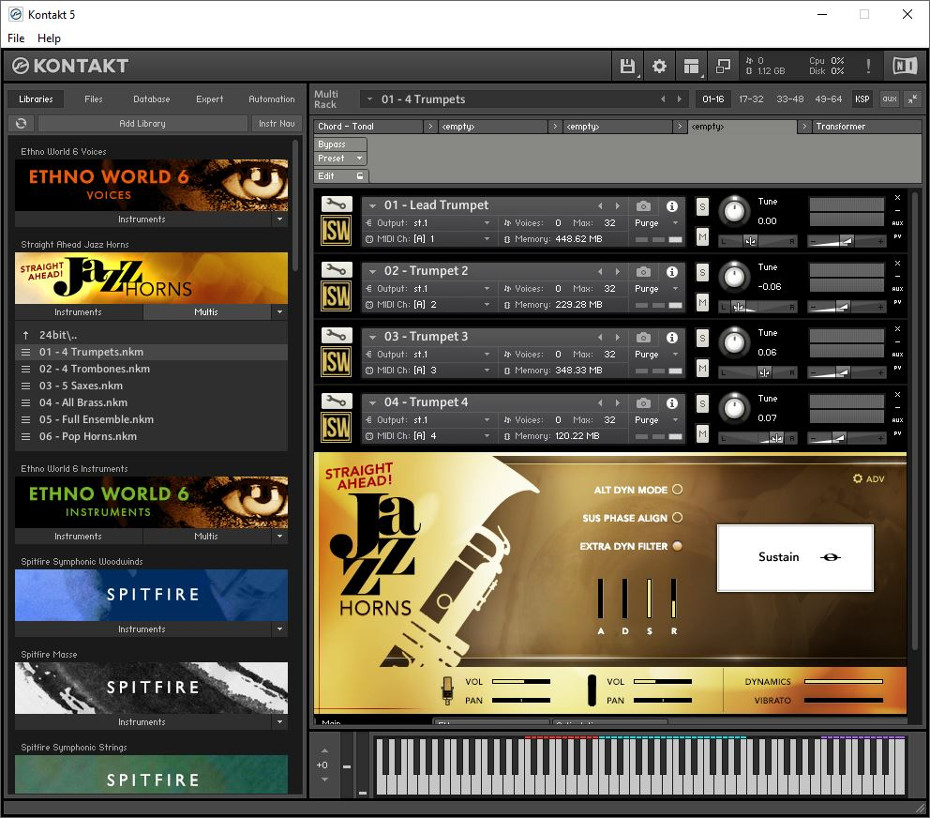
Task: Click the KSP button
Action: click(x=862, y=99)
